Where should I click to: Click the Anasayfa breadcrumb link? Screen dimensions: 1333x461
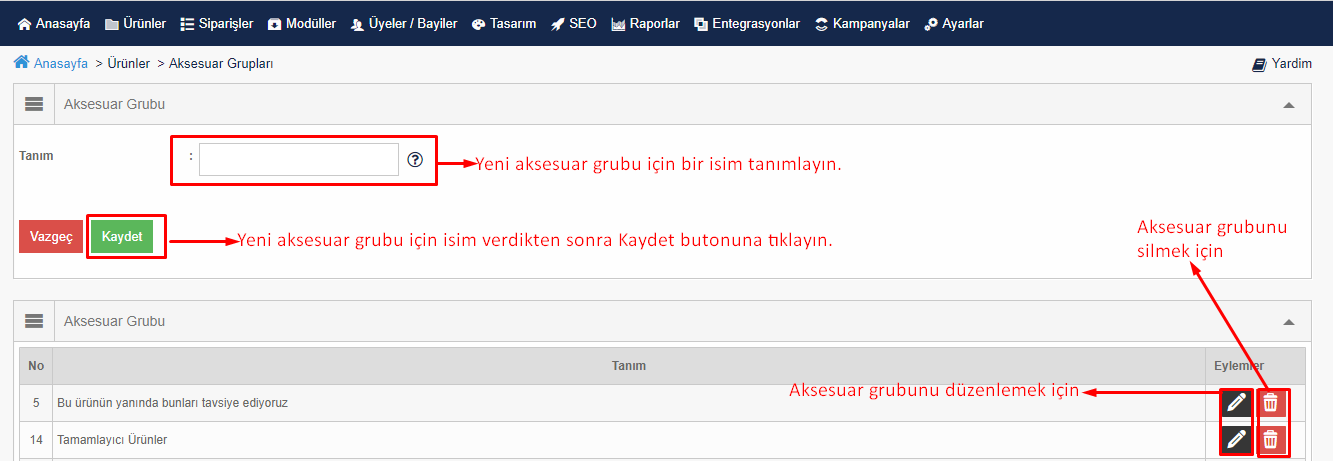[51, 63]
